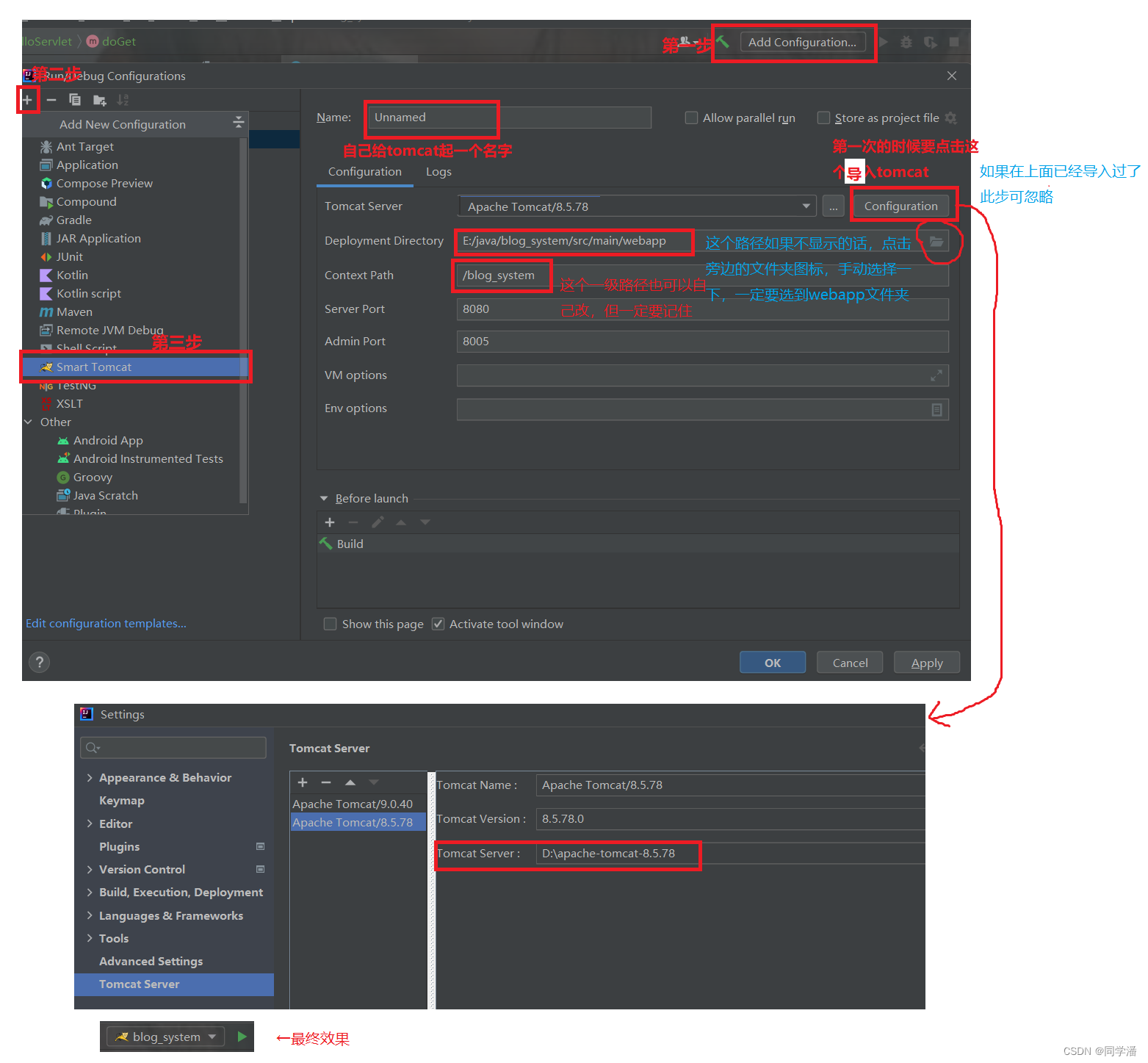Click the build hammer icon in toolbar

723,42
